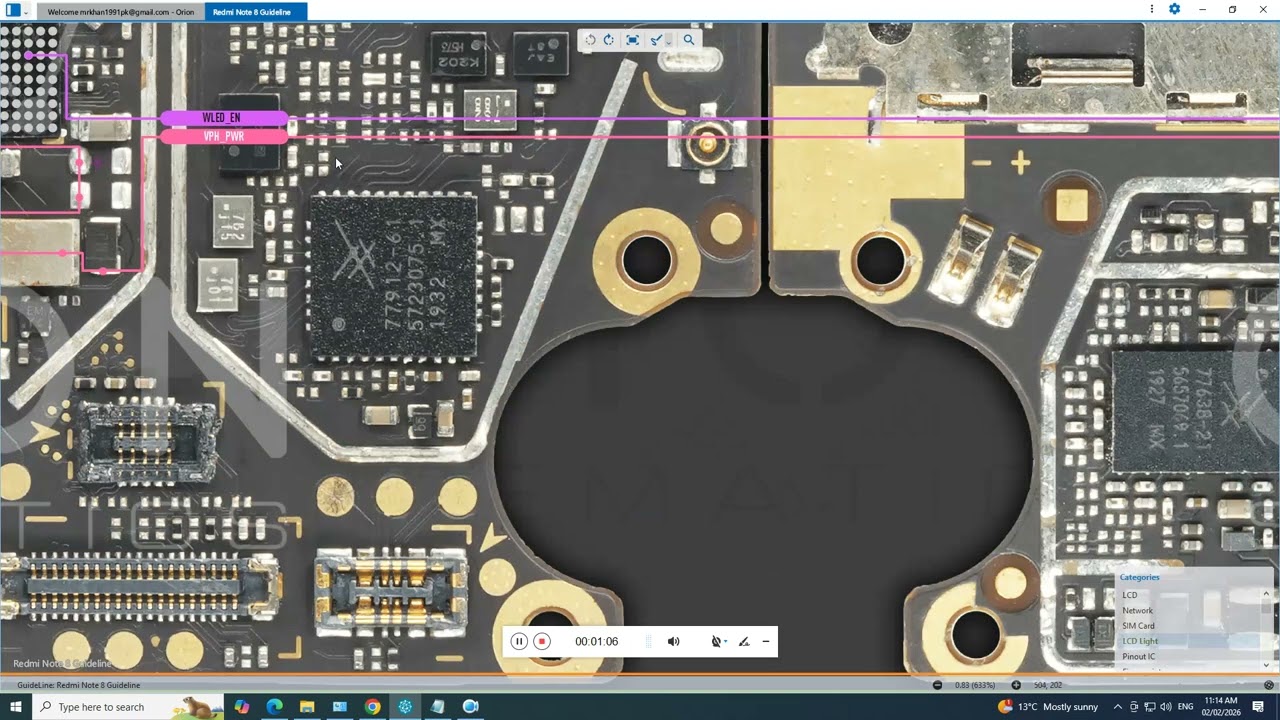
Task: Open the Windows notification center
Action: point(1258,707)
